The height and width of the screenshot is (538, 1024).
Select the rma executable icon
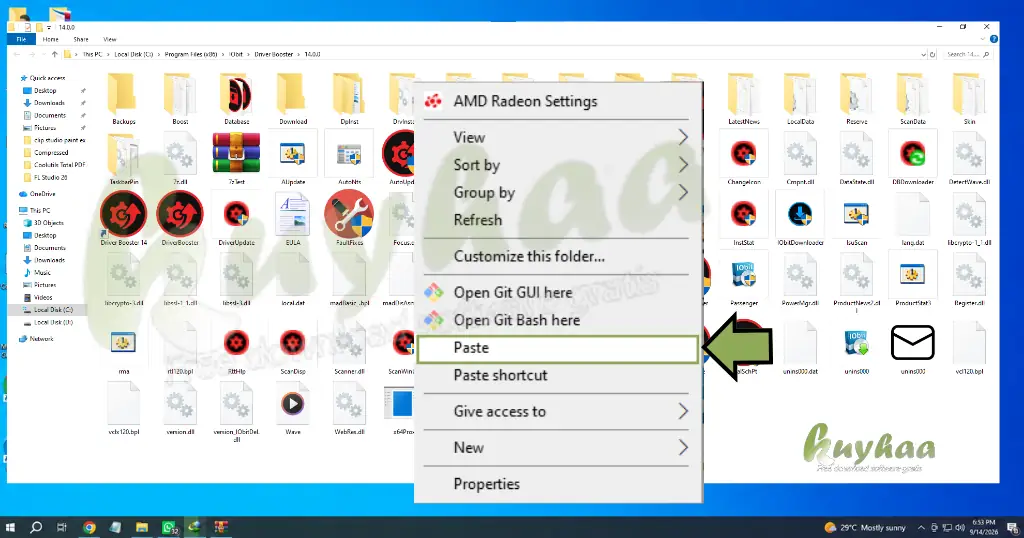(x=123, y=342)
